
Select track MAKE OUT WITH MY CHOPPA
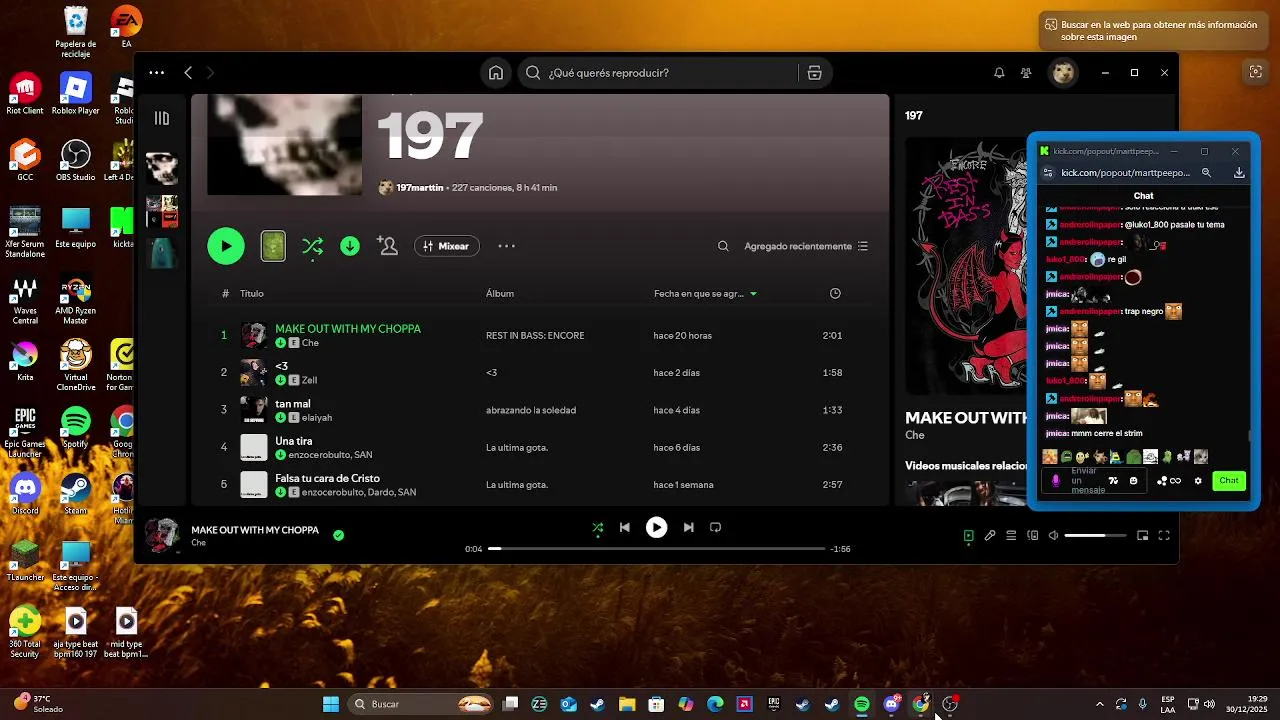tap(348, 329)
